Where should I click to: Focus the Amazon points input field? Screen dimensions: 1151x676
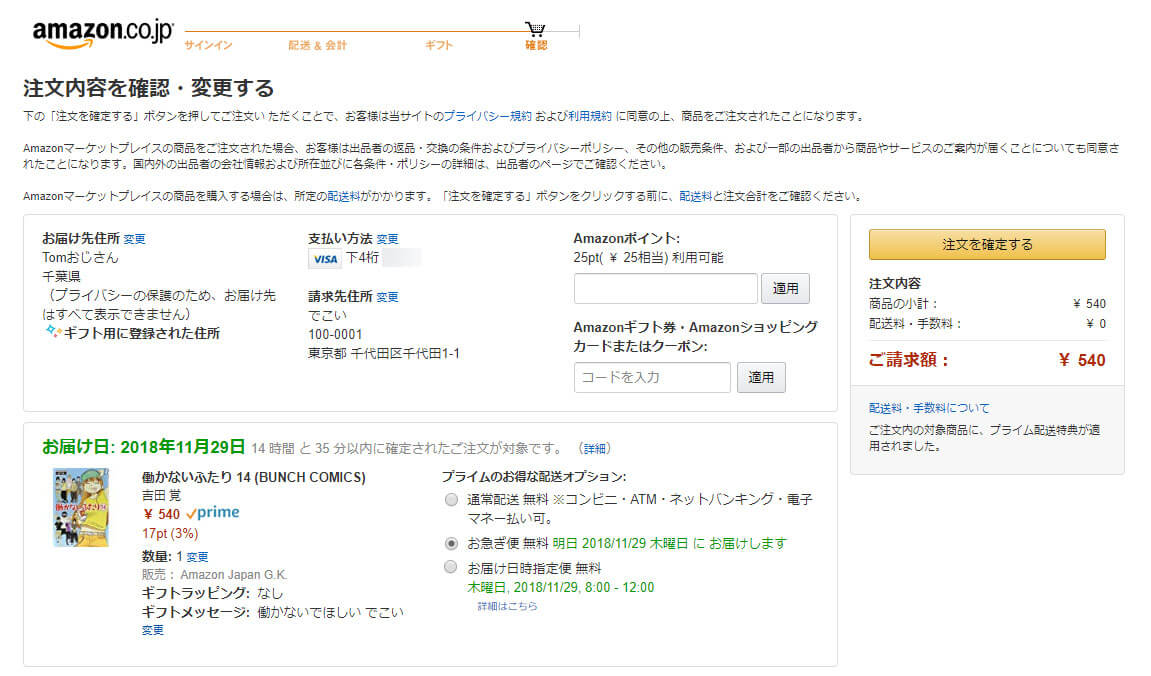665,288
